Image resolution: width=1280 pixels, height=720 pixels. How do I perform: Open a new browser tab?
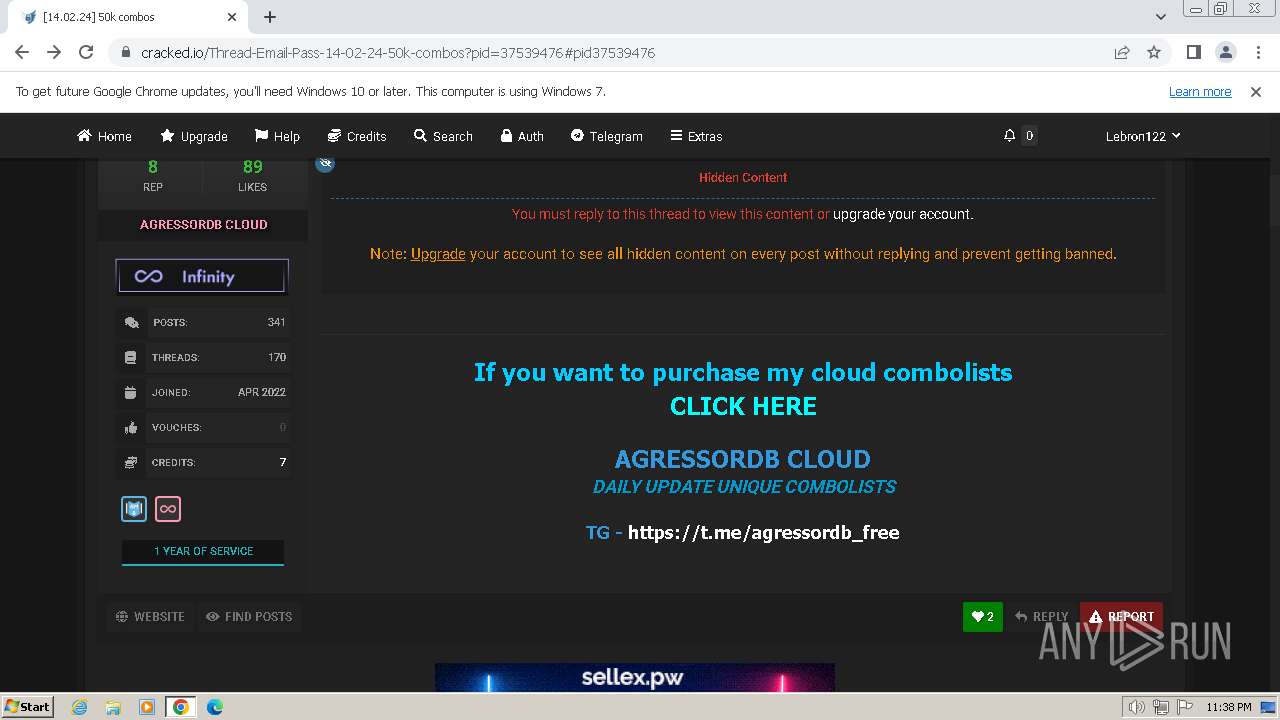point(270,17)
